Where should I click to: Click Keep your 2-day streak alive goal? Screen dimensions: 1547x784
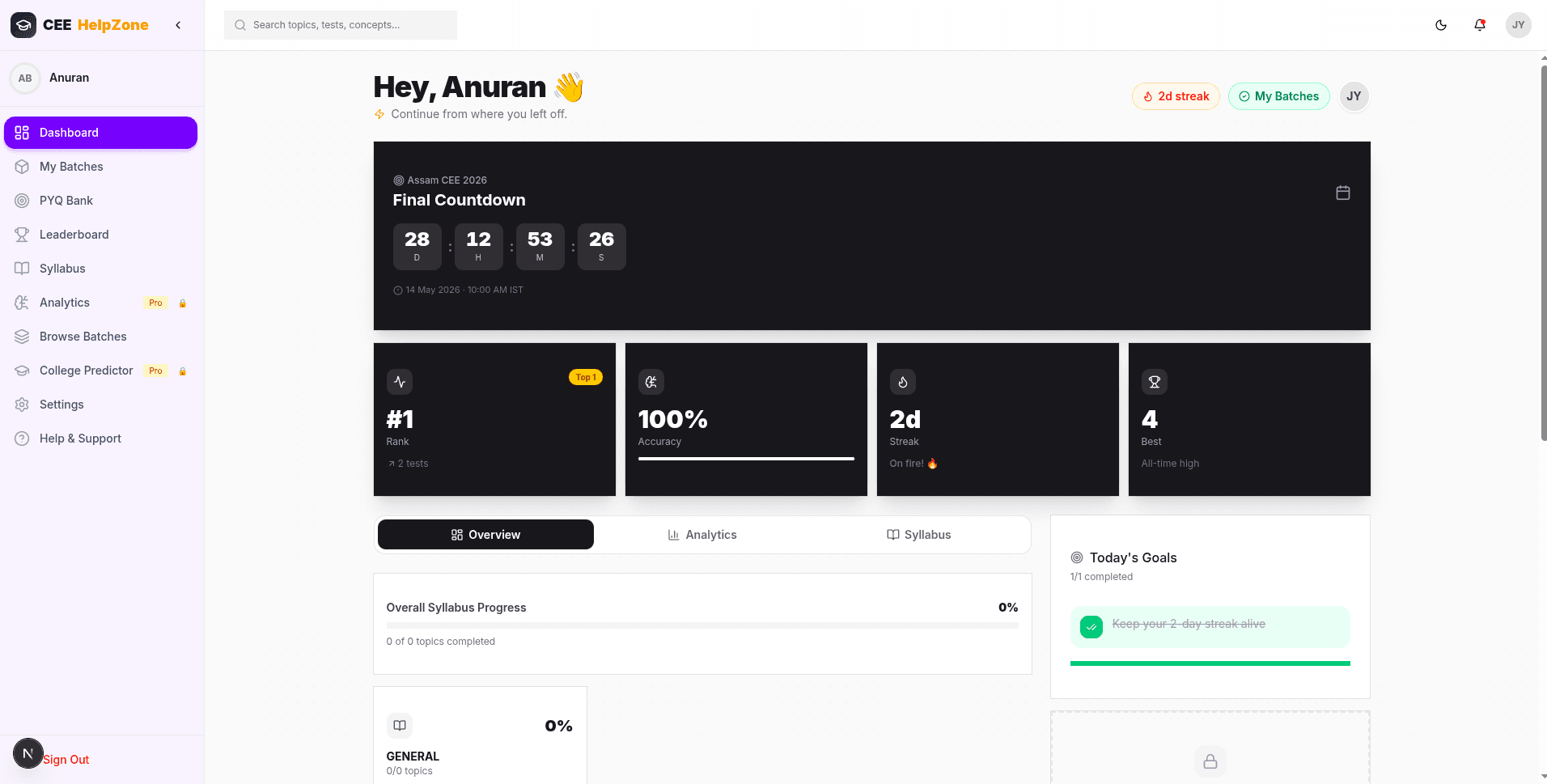(1210, 627)
